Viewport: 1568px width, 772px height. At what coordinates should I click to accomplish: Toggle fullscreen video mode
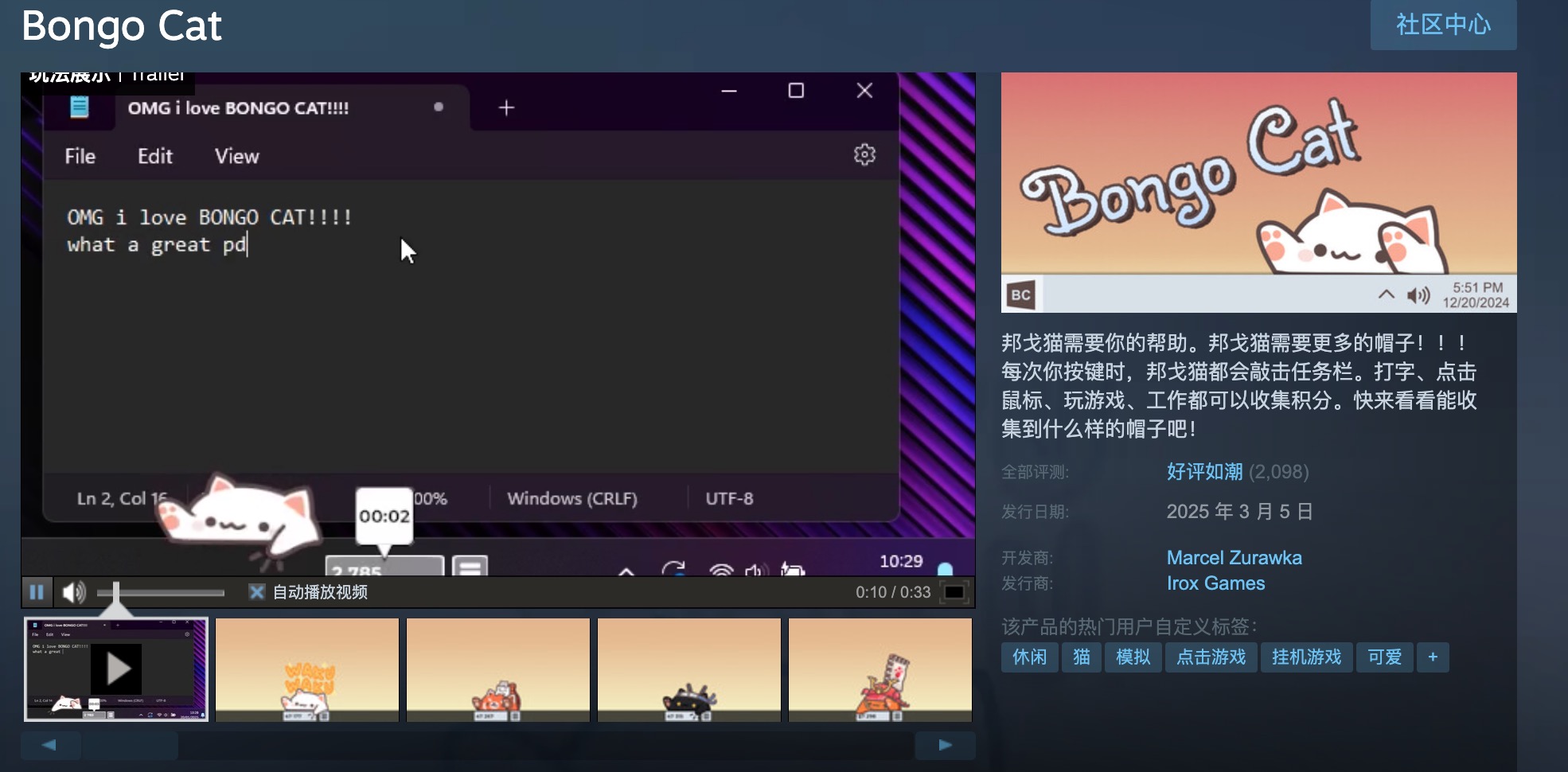tap(954, 592)
